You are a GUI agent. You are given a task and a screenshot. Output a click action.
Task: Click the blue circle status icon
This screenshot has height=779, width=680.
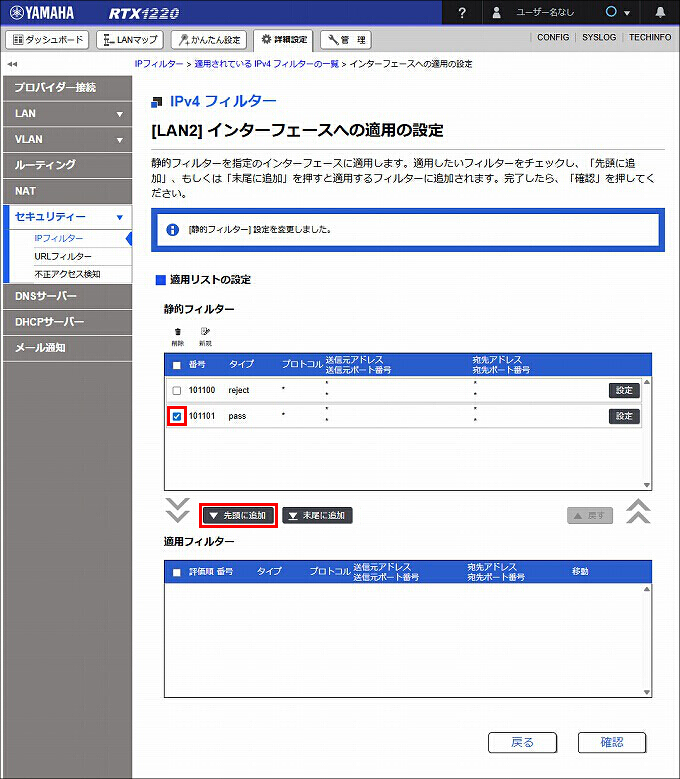[611, 12]
